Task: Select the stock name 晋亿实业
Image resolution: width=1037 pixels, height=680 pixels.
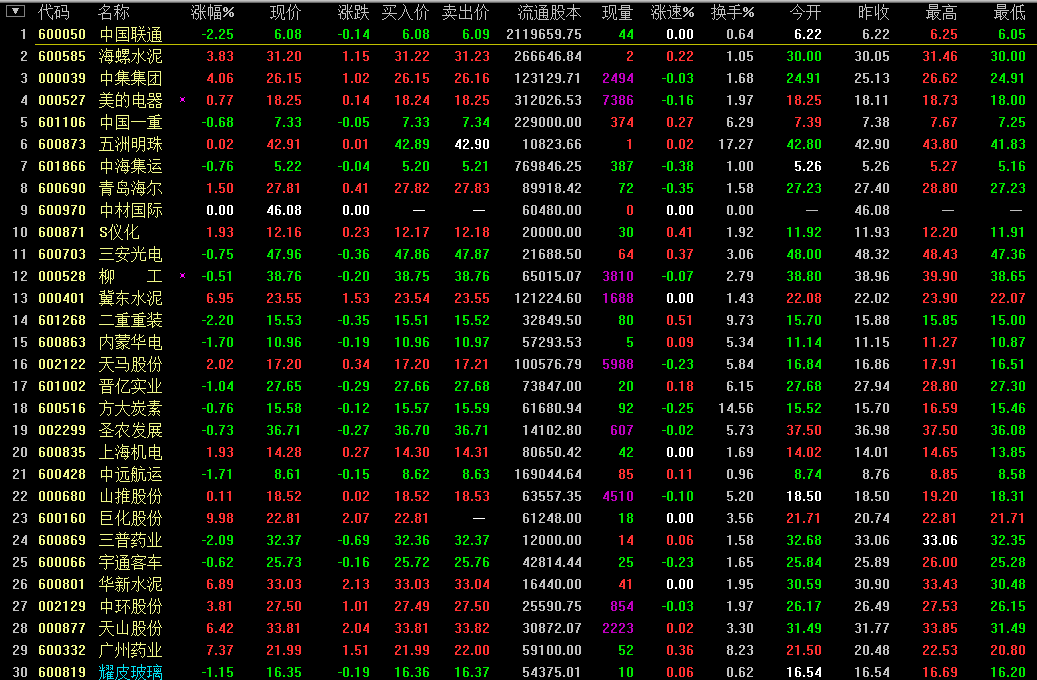Action: pyautogui.click(x=130, y=386)
